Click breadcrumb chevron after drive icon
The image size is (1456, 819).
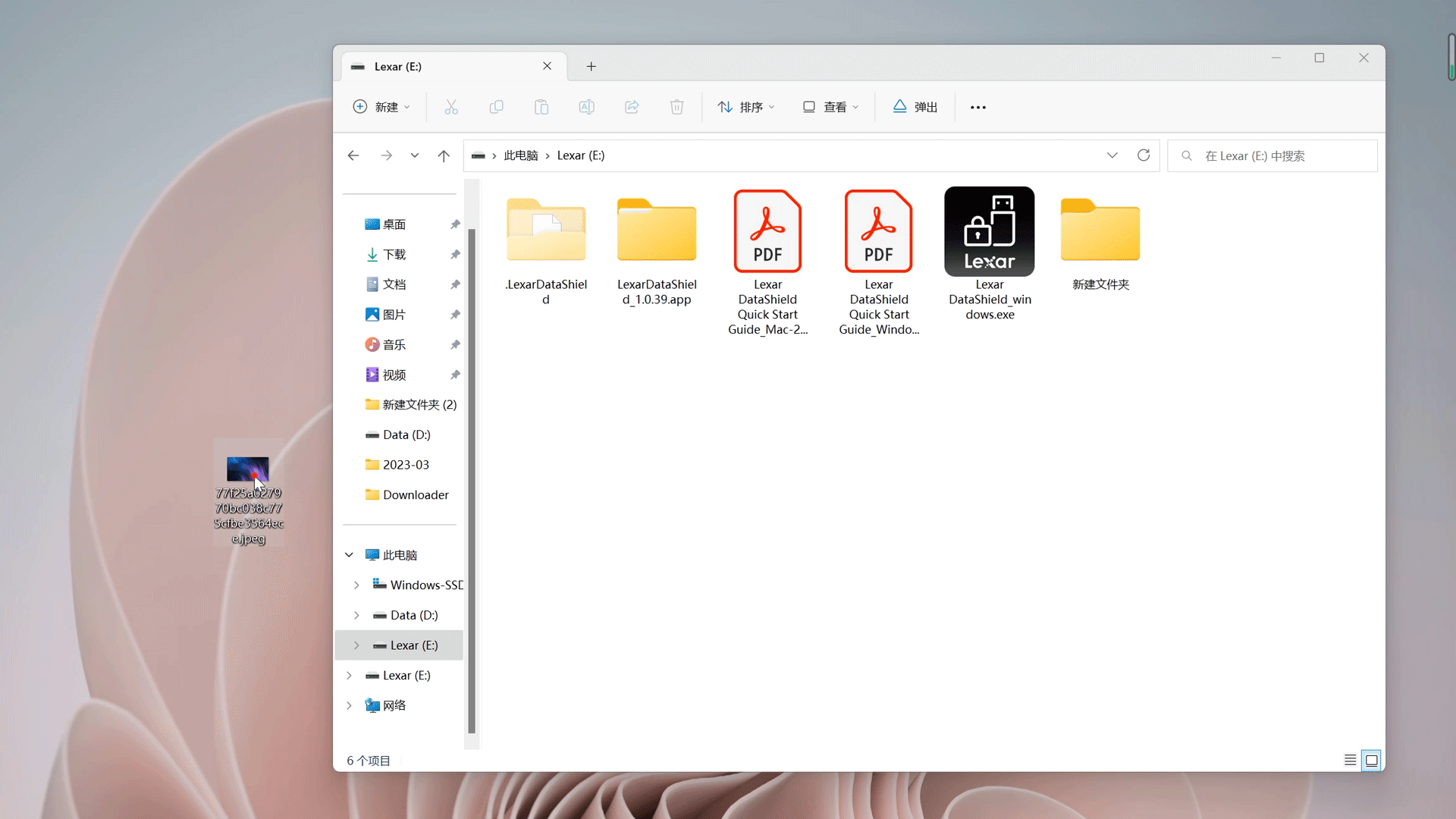[494, 155]
